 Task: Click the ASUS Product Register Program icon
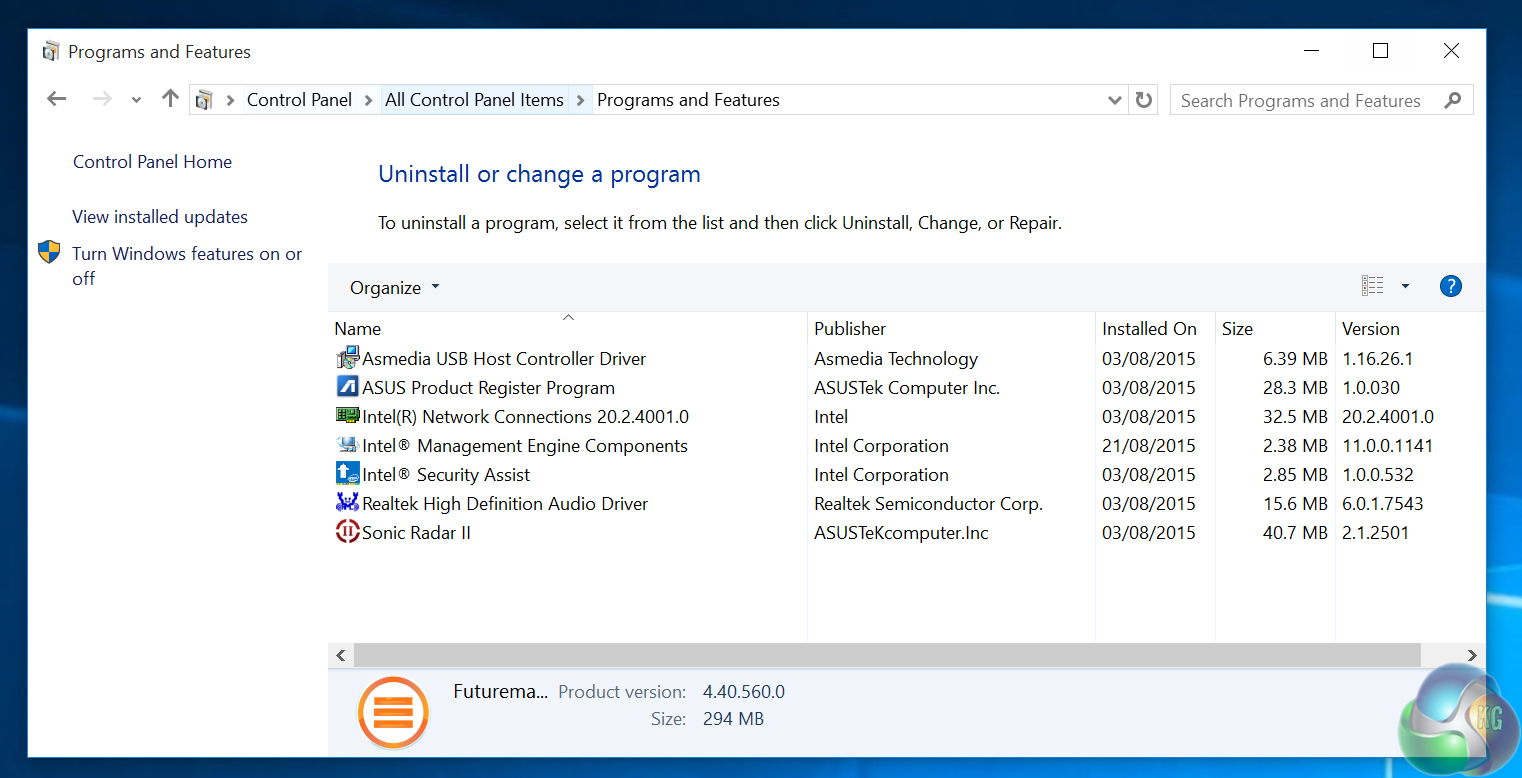(347, 387)
